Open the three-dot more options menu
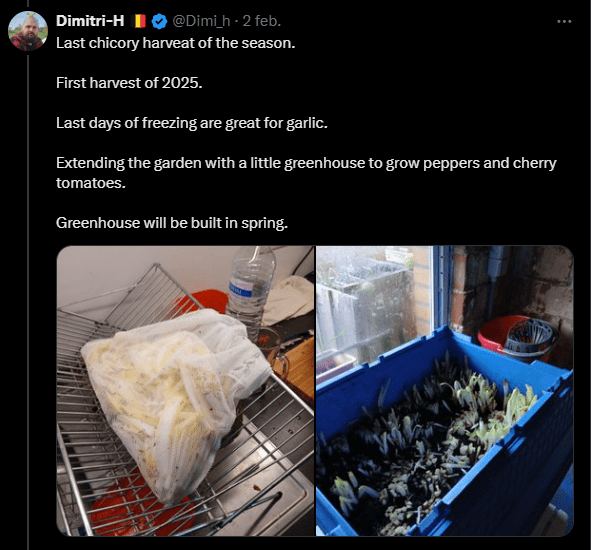The width and height of the screenshot is (591, 550). coord(564,21)
